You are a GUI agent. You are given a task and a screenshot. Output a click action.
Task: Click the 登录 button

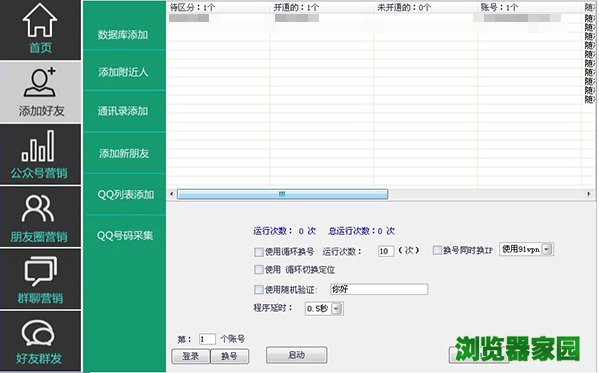(x=191, y=356)
